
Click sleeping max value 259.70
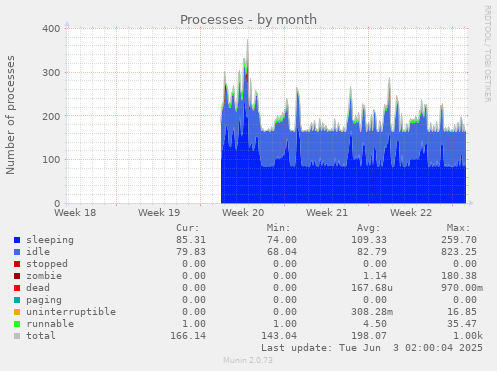459,240
